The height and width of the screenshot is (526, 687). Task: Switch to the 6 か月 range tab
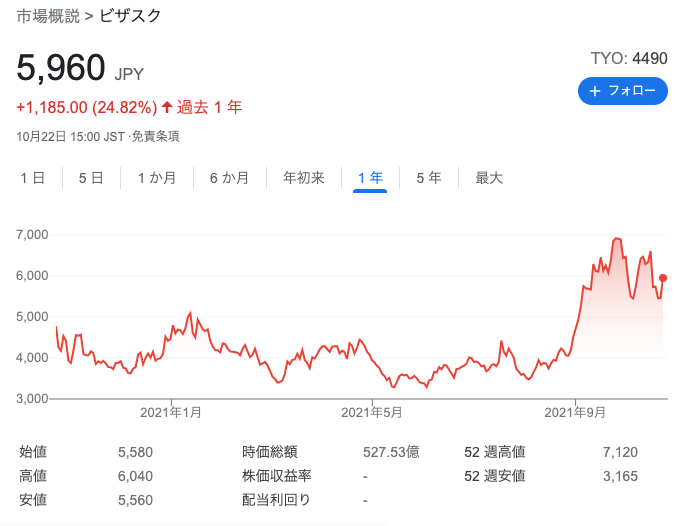point(230,178)
